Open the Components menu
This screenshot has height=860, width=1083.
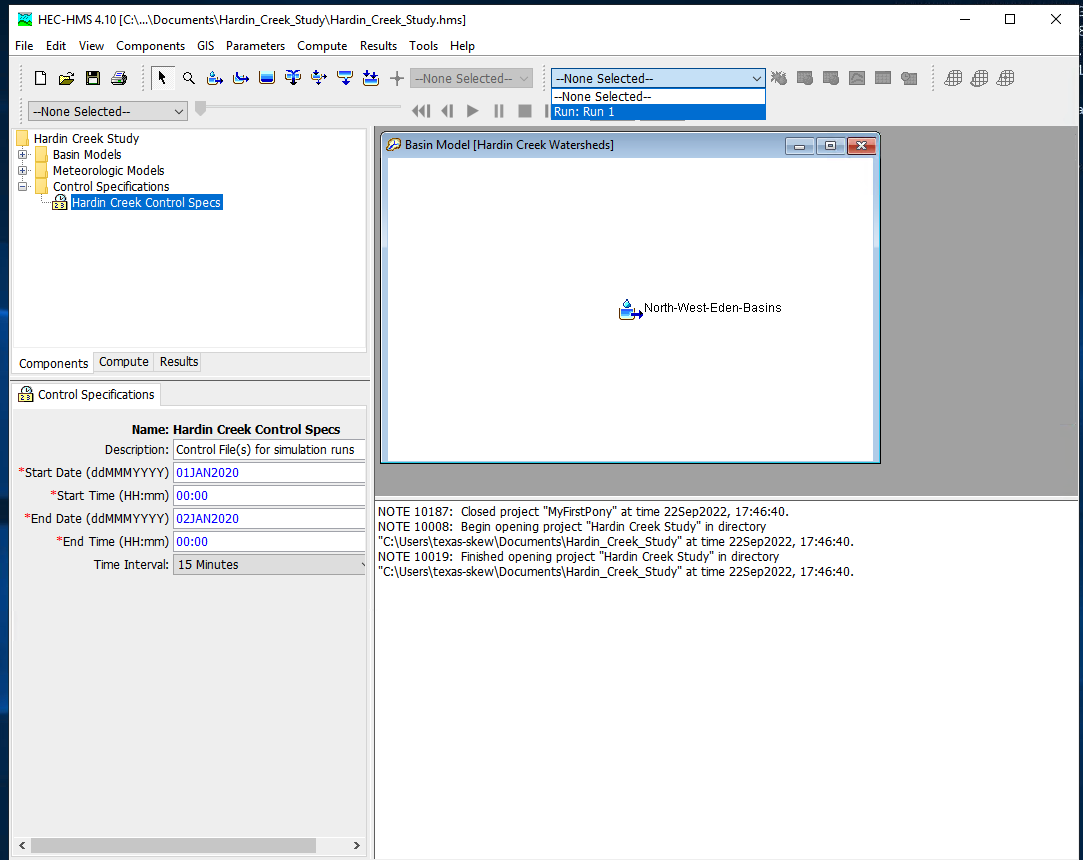pyautogui.click(x=151, y=46)
